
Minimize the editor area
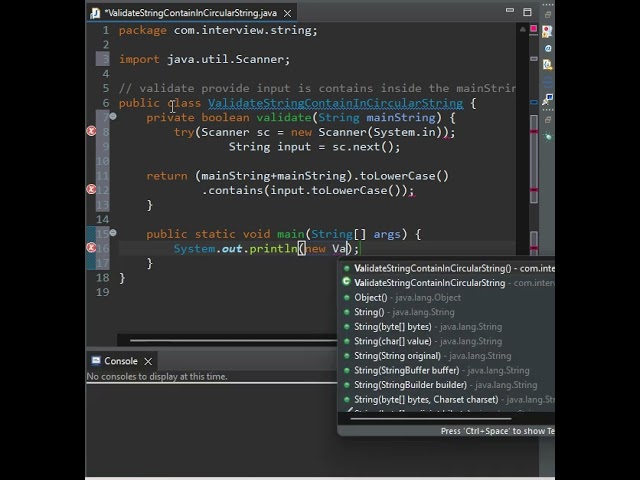[x=510, y=11]
